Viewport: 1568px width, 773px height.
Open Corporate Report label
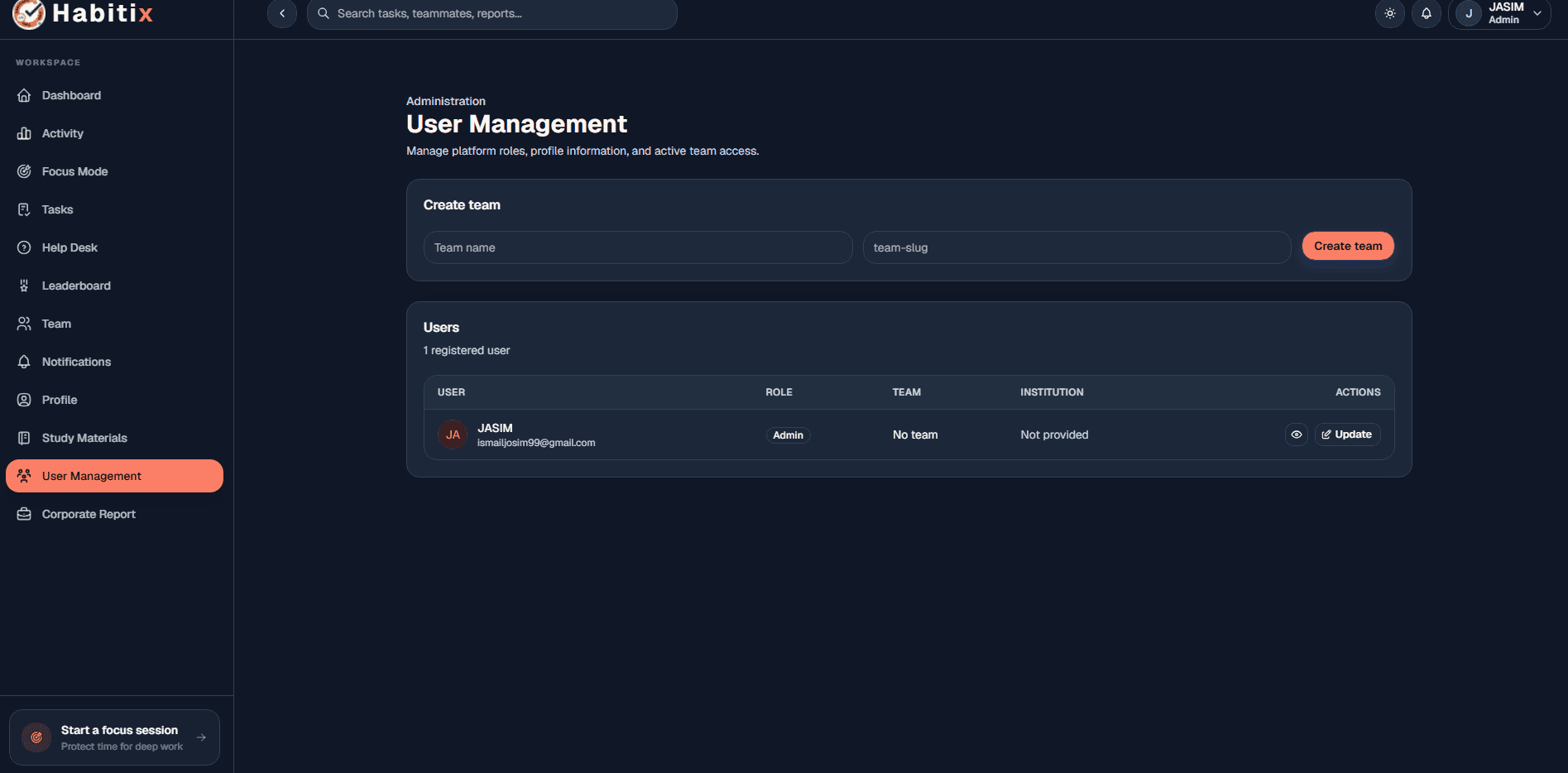coord(89,514)
